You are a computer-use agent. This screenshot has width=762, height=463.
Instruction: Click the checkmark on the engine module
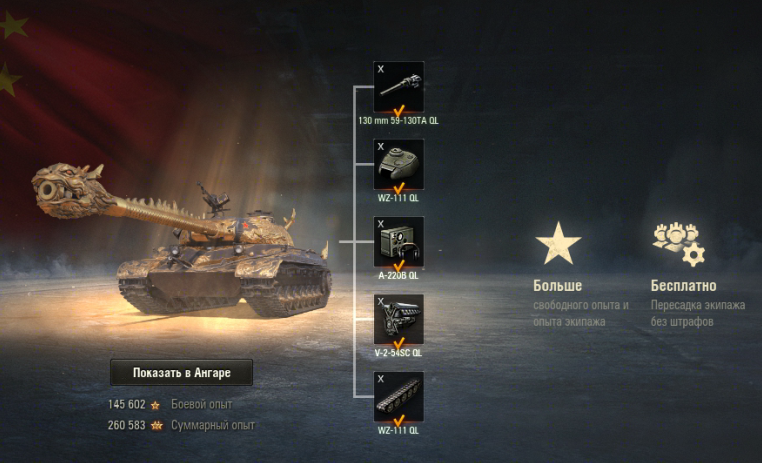click(398, 344)
